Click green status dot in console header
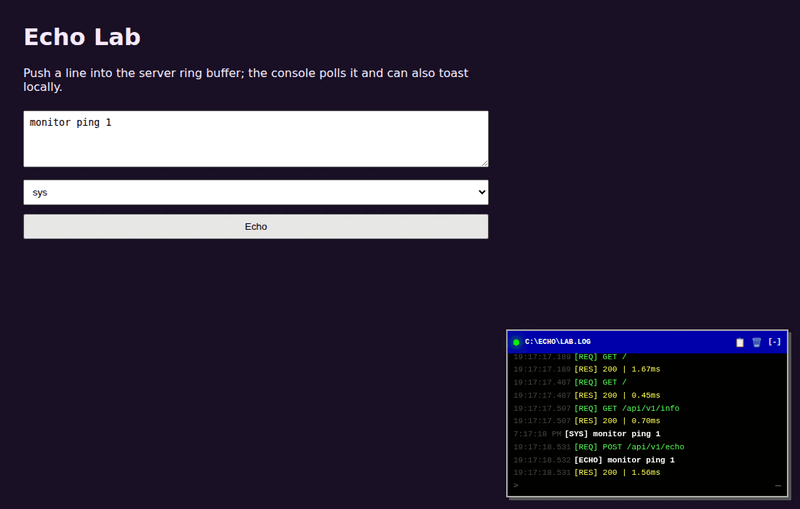 pos(516,342)
